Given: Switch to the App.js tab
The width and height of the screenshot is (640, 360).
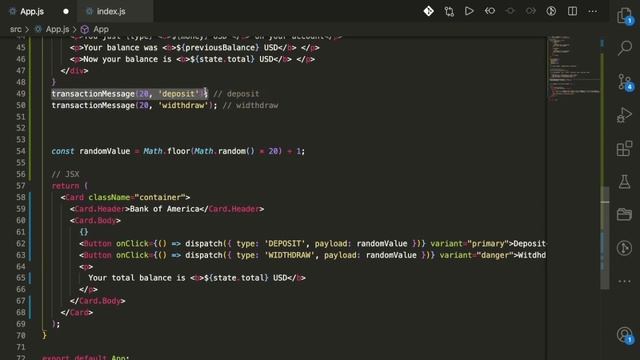Looking at the screenshot, I should (x=32, y=11).
